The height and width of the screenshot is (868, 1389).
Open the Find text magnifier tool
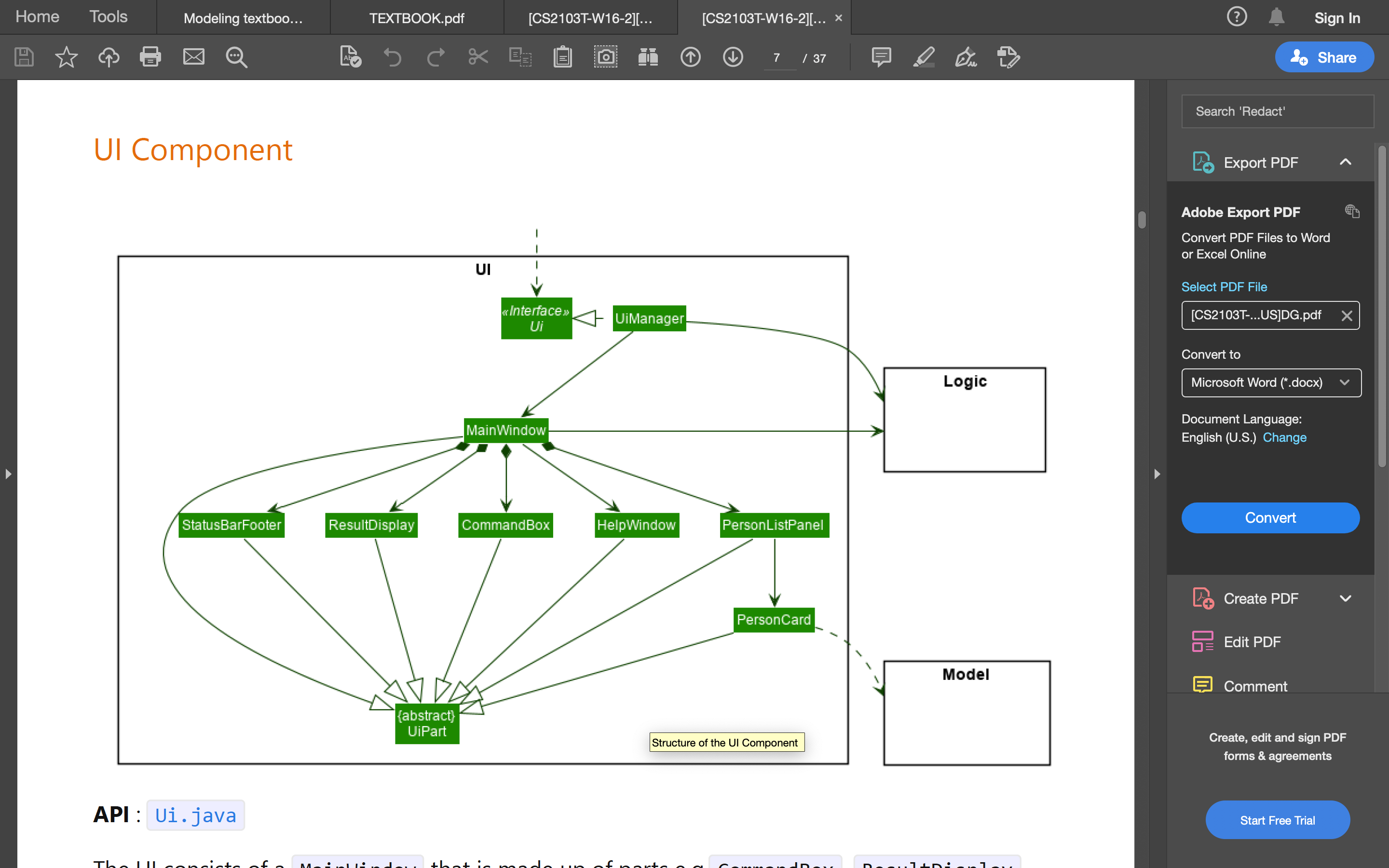(236, 57)
